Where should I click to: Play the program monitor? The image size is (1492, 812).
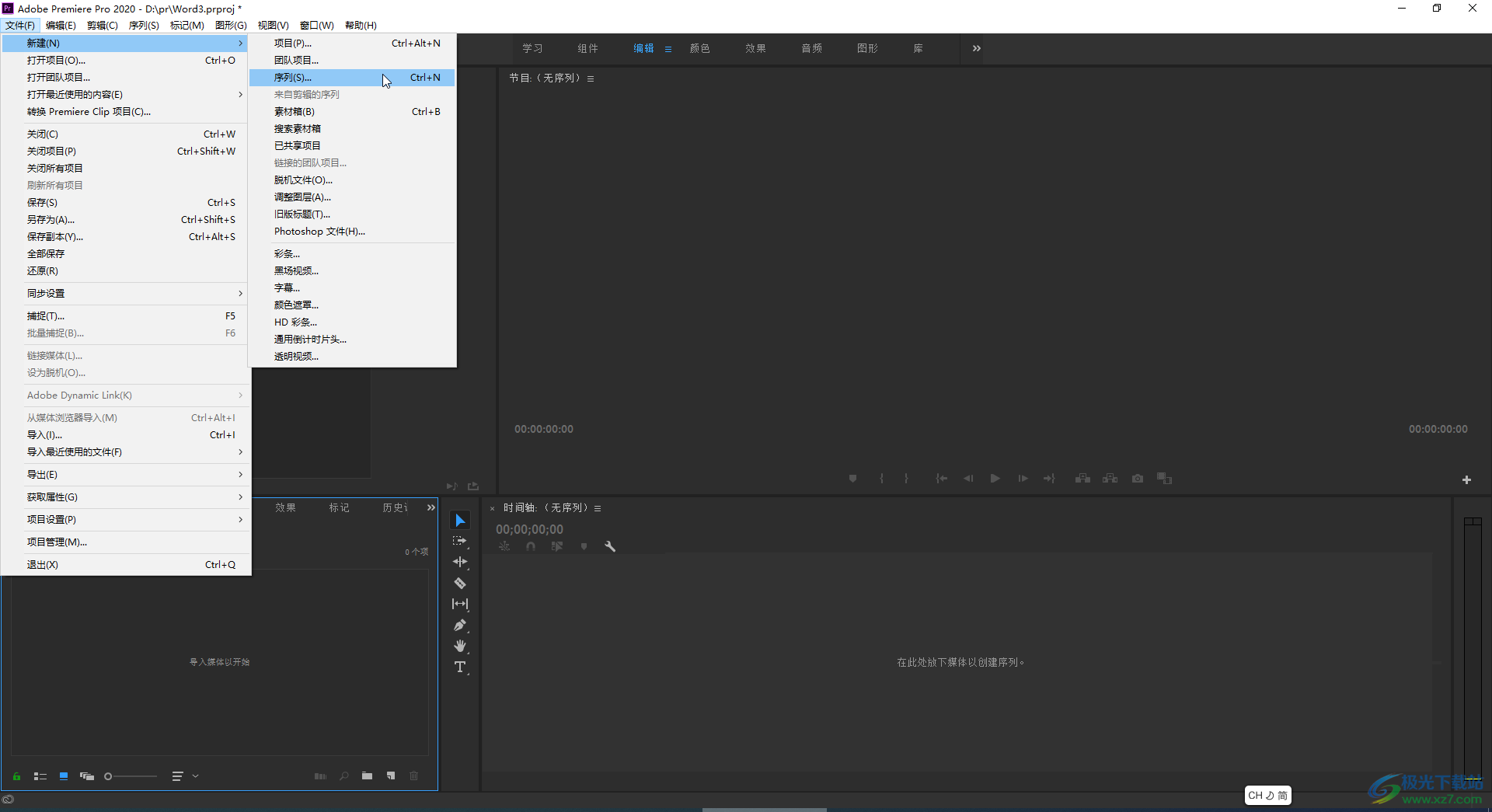click(x=995, y=479)
